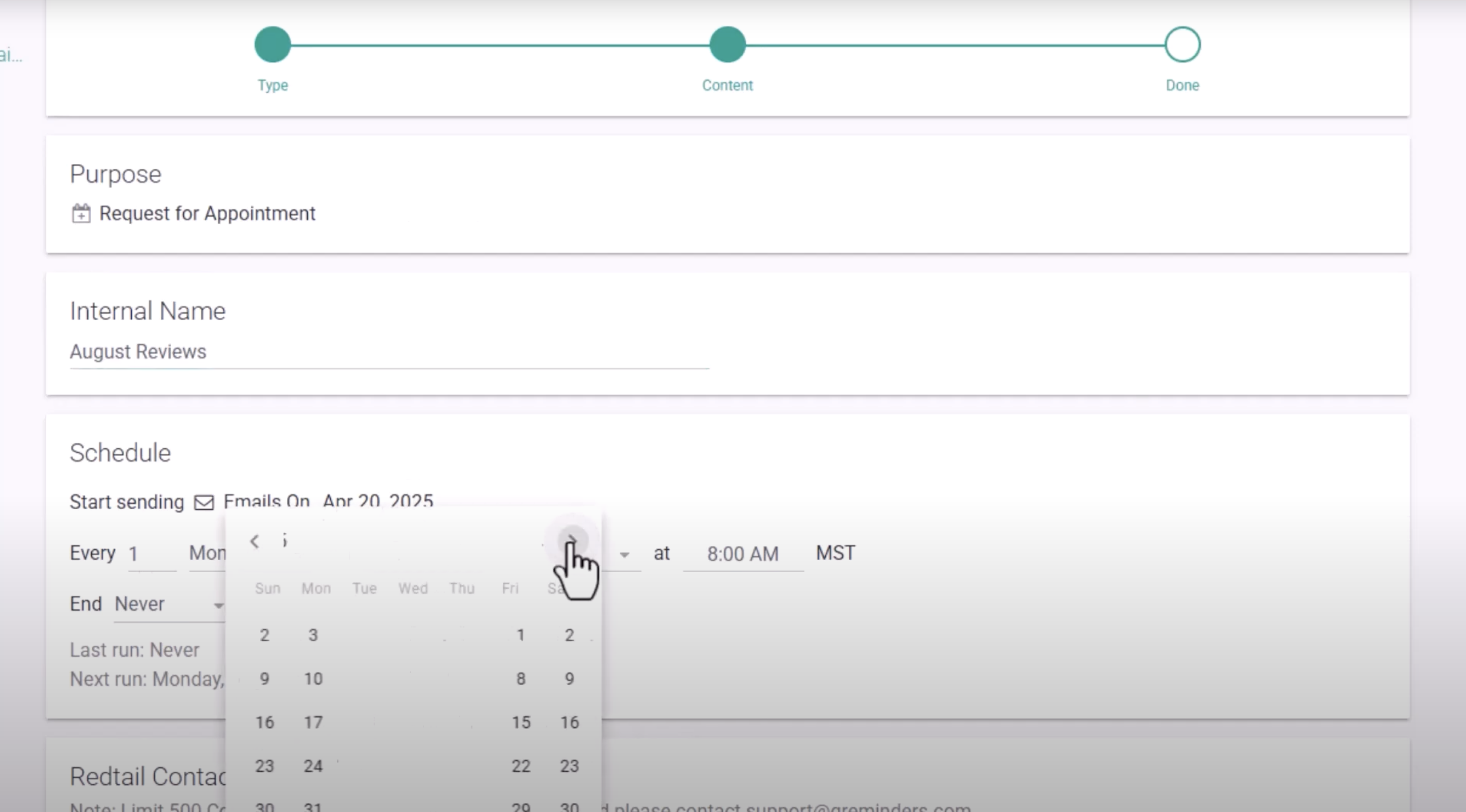Pick Friday the 22nd in calendar
Screen dimensions: 1466x812
click(x=521, y=766)
